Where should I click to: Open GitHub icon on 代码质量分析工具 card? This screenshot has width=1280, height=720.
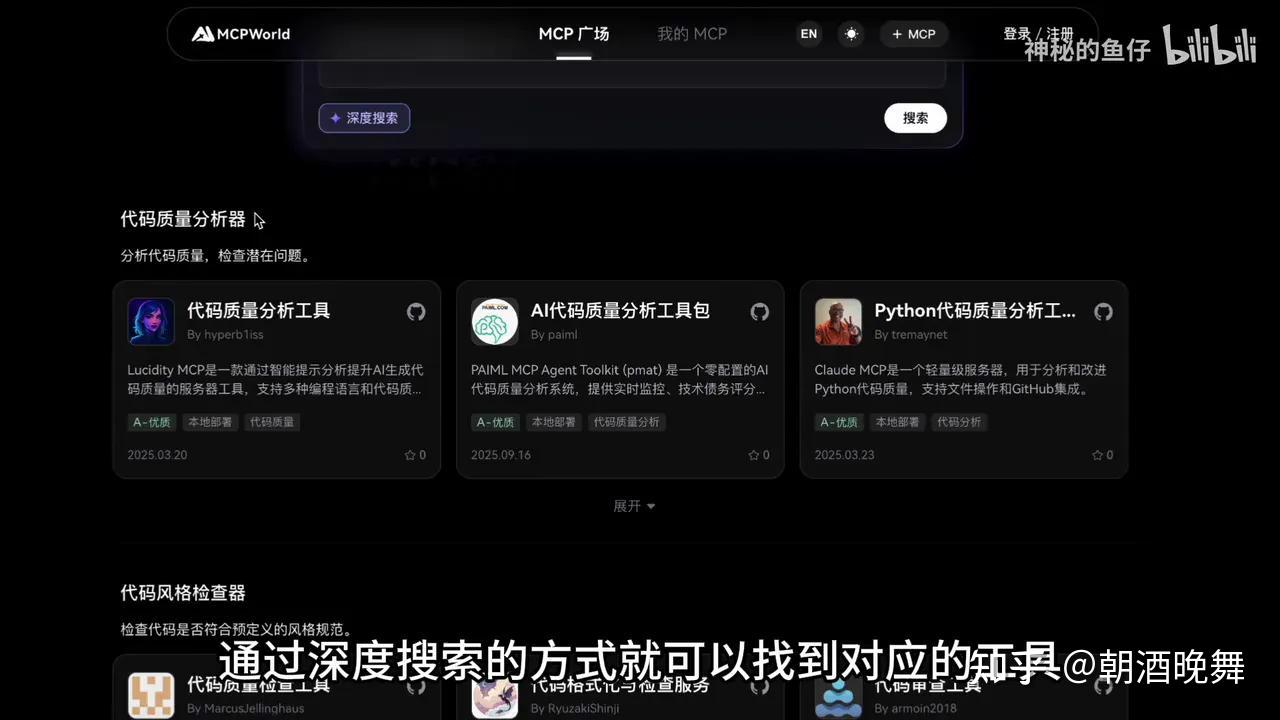coord(416,312)
